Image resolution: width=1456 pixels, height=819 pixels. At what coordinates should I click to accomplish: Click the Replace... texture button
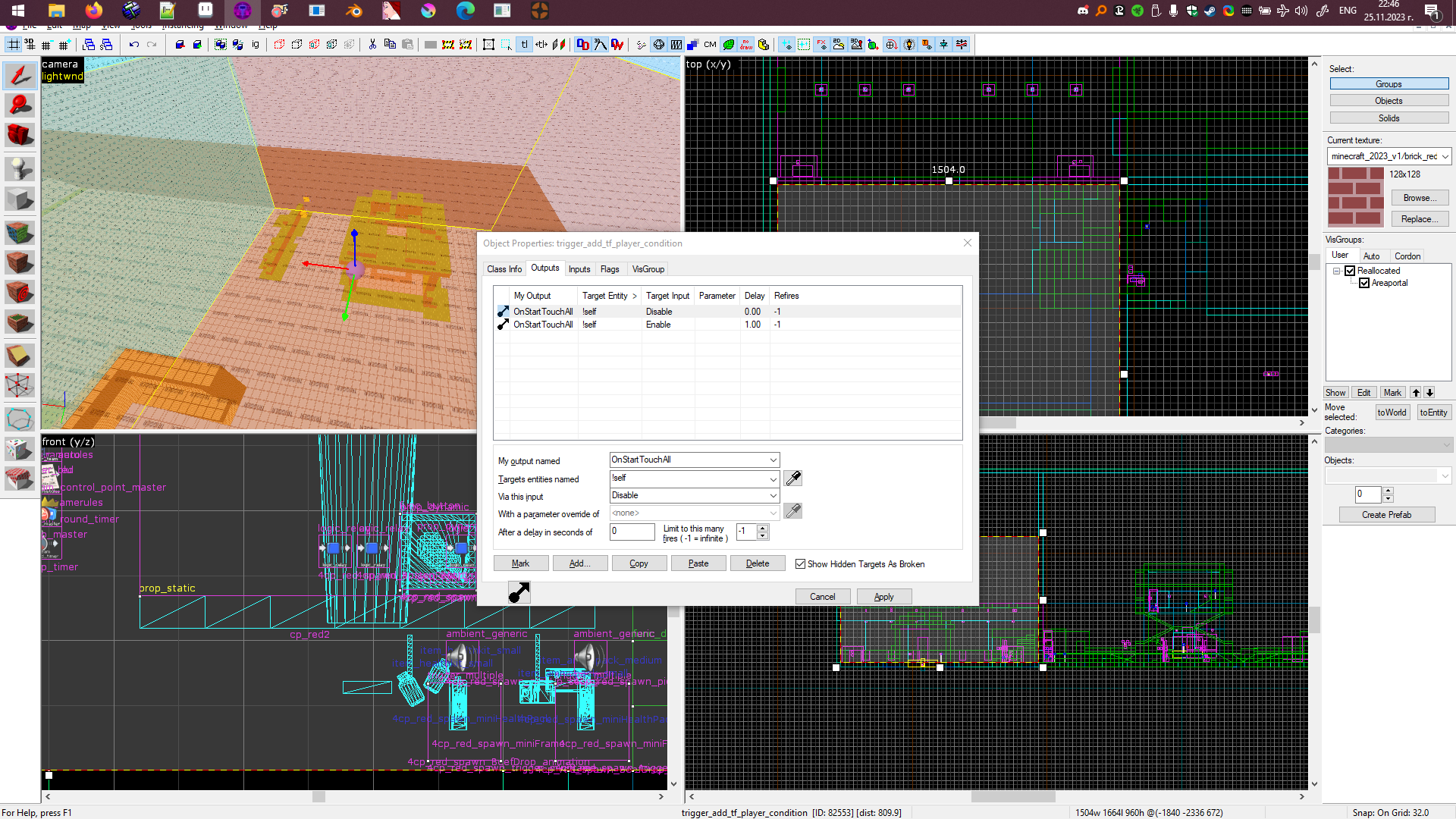[x=1420, y=219]
